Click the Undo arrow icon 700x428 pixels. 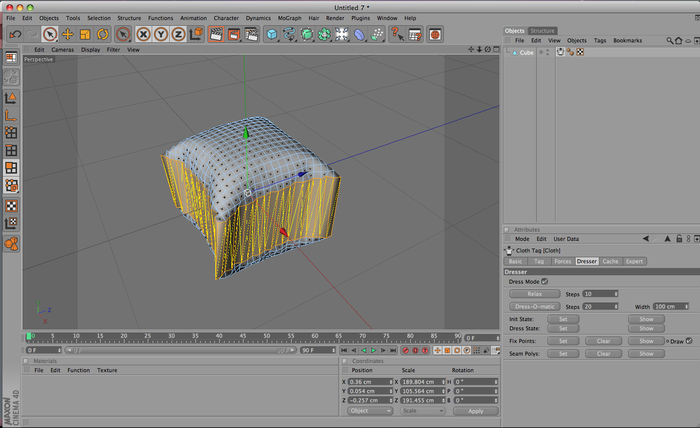(15, 34)
